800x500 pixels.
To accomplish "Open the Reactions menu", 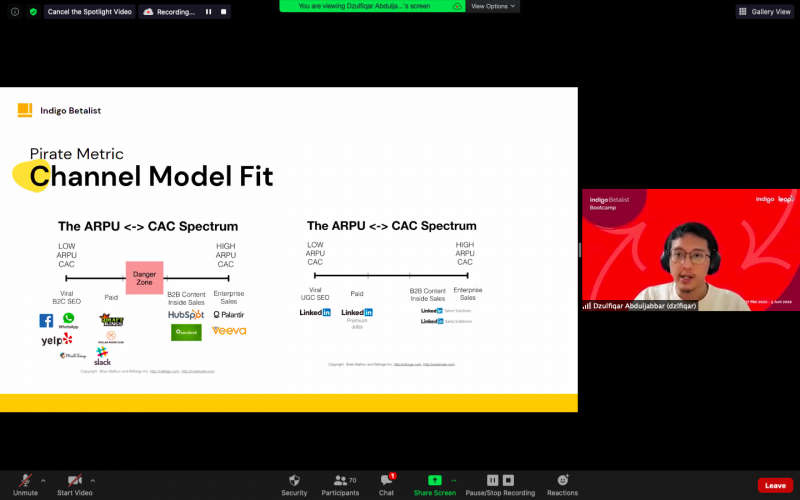I will [x=562, y=485].
